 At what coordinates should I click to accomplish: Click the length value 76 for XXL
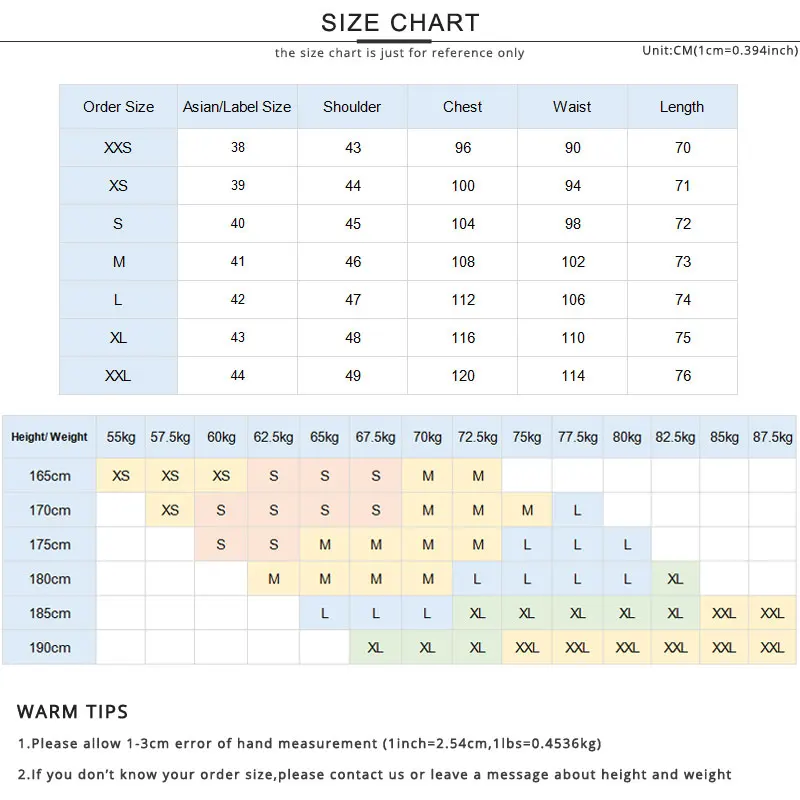tap(683, 376)
